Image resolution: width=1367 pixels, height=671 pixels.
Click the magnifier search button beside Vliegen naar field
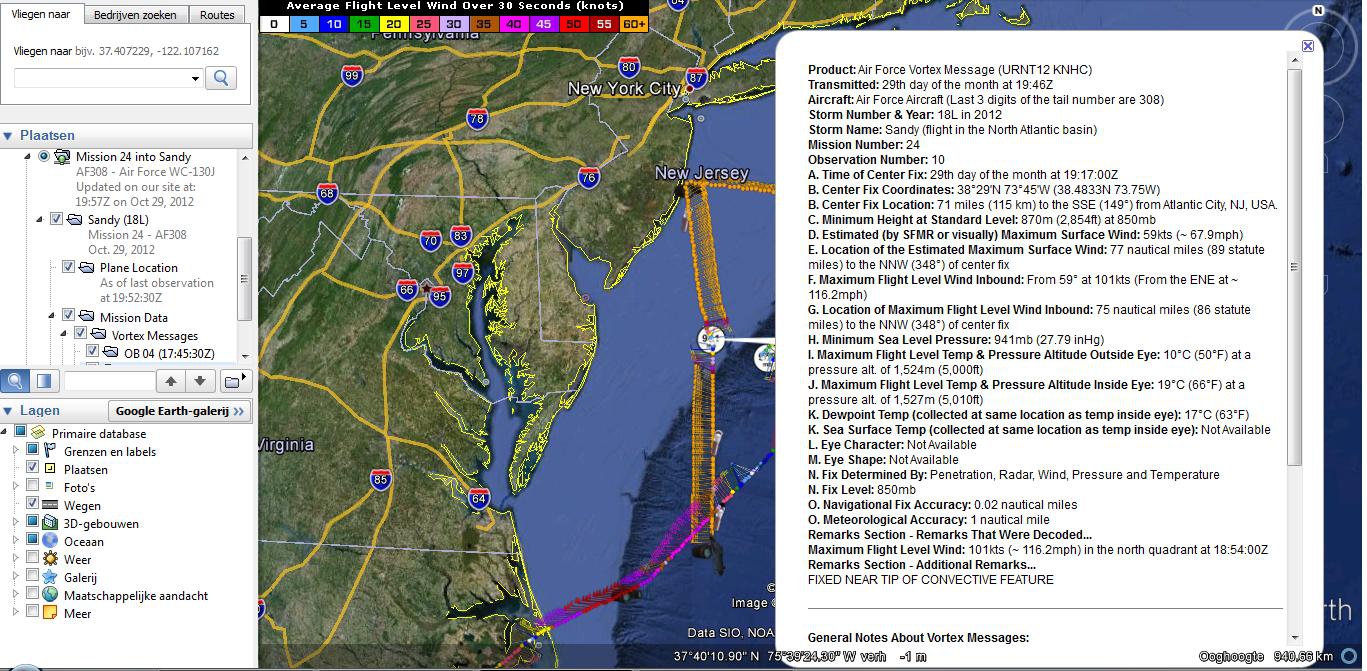click(x=221, y=78)
